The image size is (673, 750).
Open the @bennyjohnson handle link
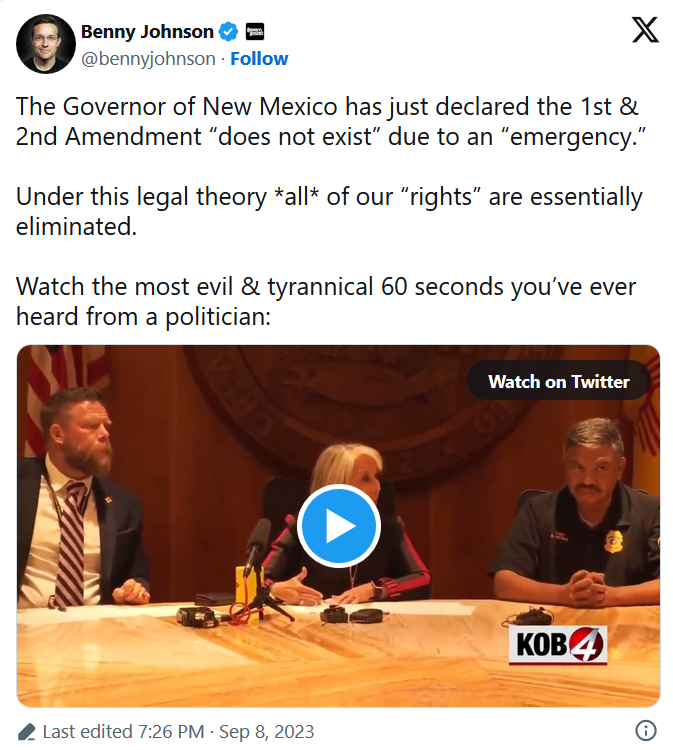click(x=148, y=59)
